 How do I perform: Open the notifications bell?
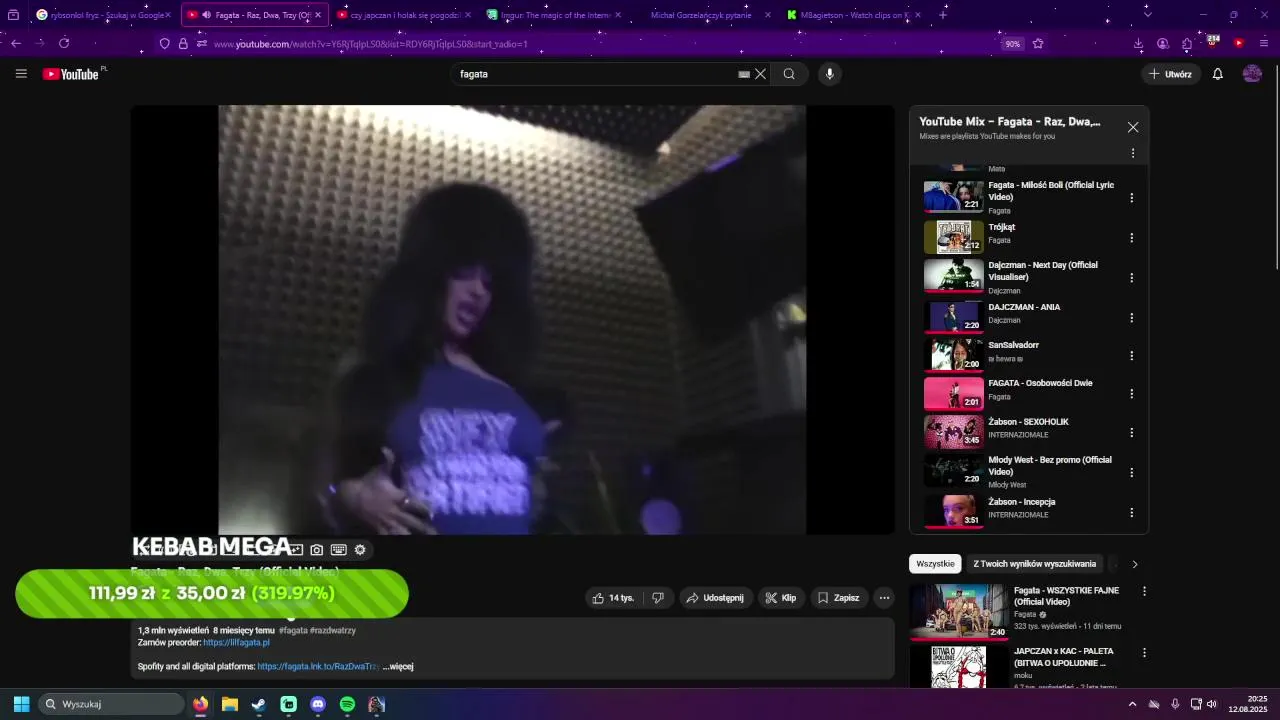(x=1217, y=74)
